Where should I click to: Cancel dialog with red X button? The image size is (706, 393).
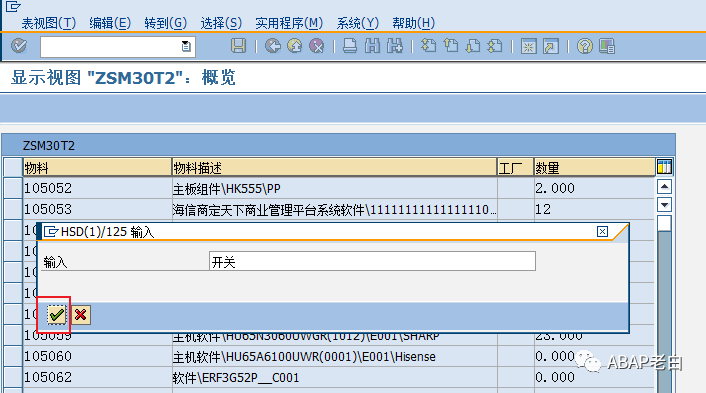81,315
